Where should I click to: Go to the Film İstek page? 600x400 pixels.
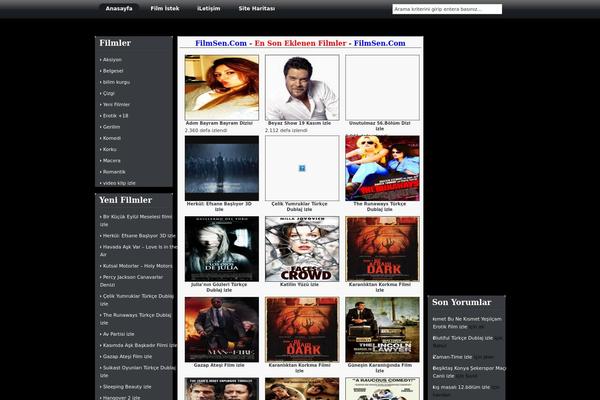165,8
